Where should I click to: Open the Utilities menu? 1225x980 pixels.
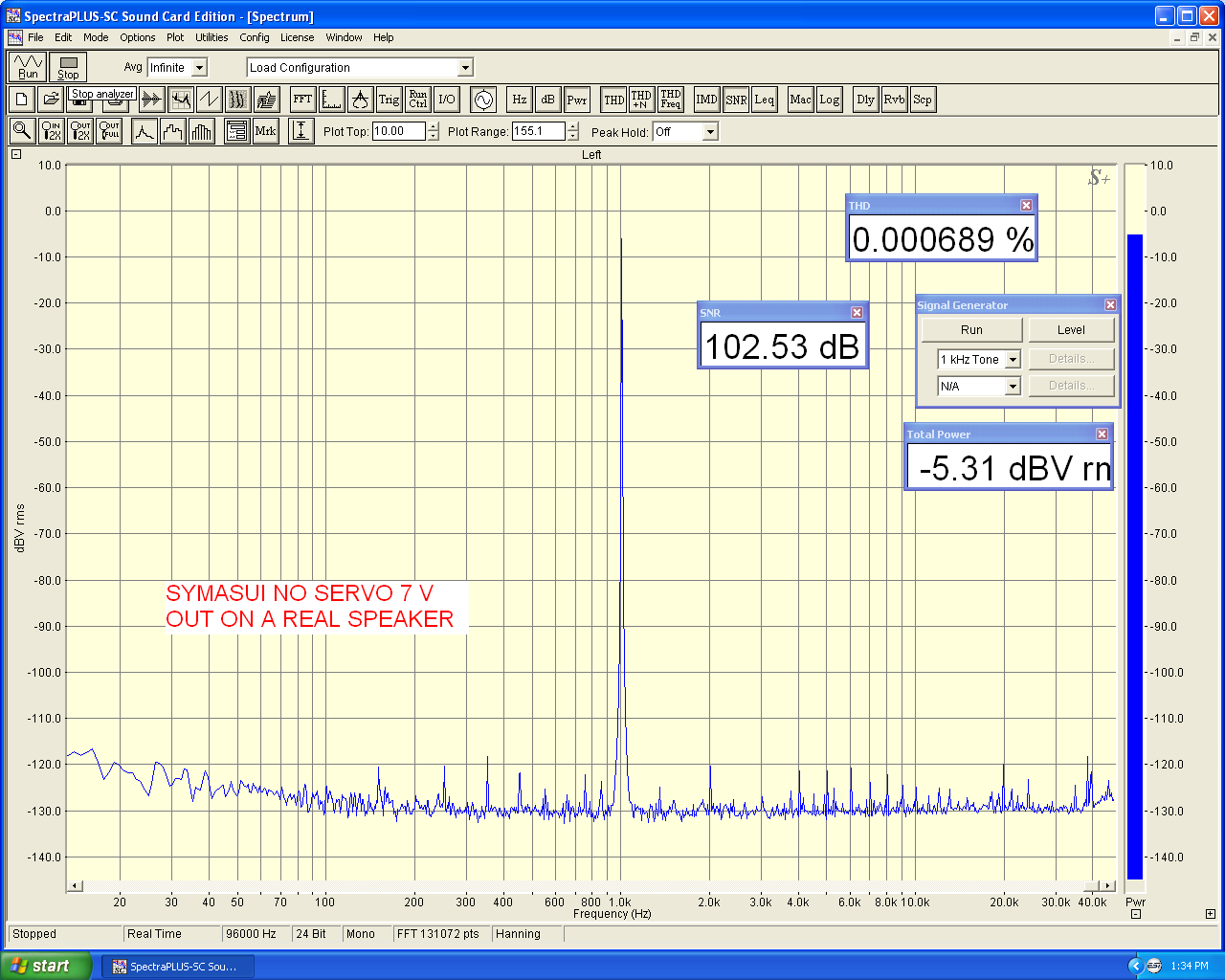[212, 37]
